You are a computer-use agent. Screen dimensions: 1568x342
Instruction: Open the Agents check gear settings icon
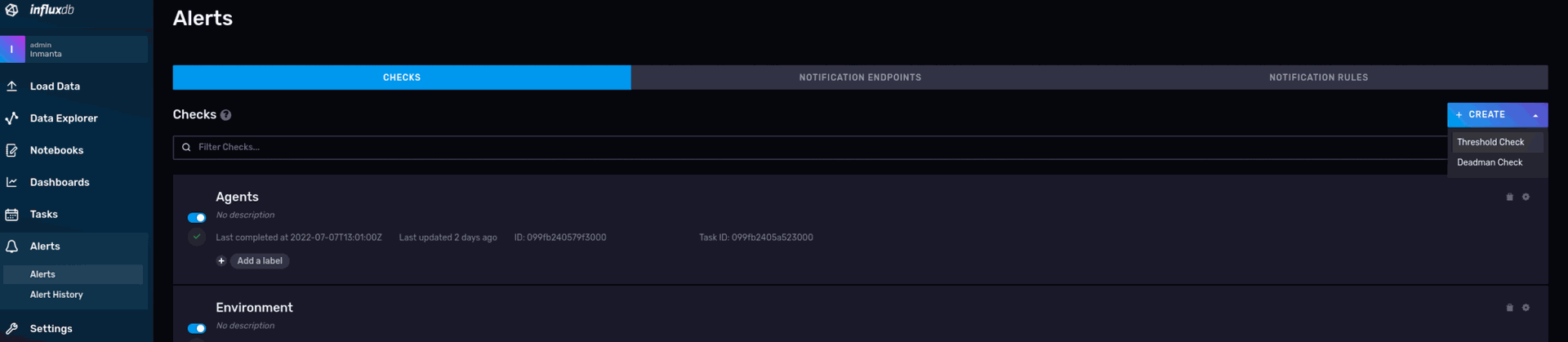1526,197
